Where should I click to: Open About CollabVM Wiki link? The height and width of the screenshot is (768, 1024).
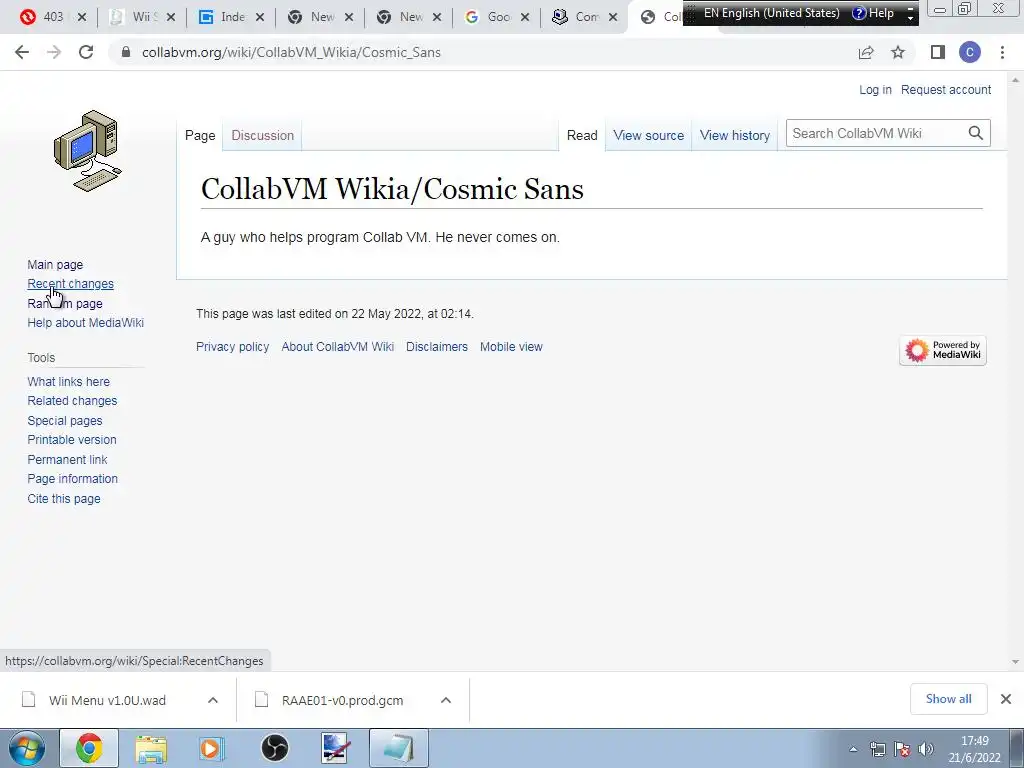pyautogui.click(x=338, y=347)
